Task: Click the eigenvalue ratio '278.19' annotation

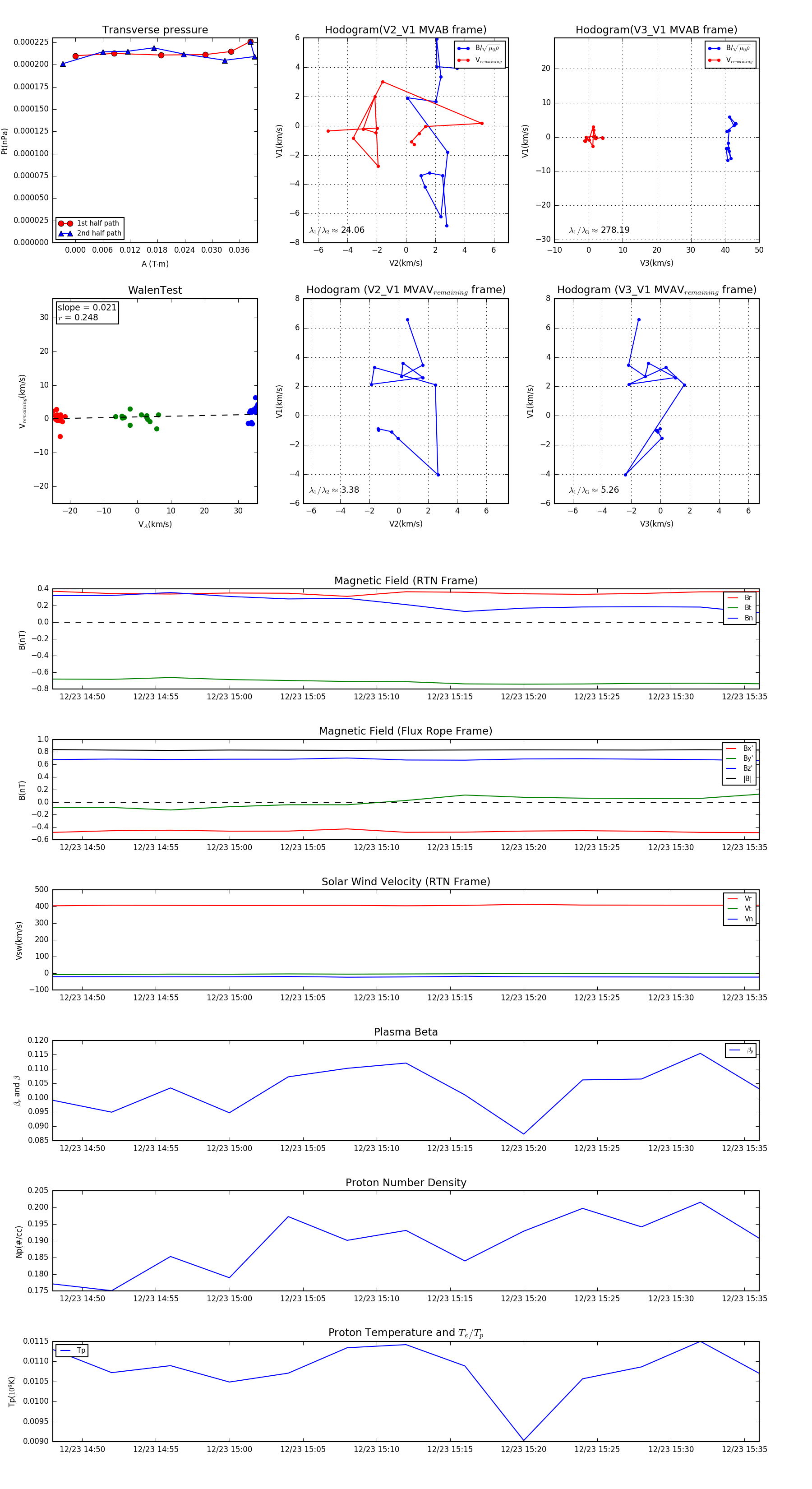Action: (x=600, y=230)
